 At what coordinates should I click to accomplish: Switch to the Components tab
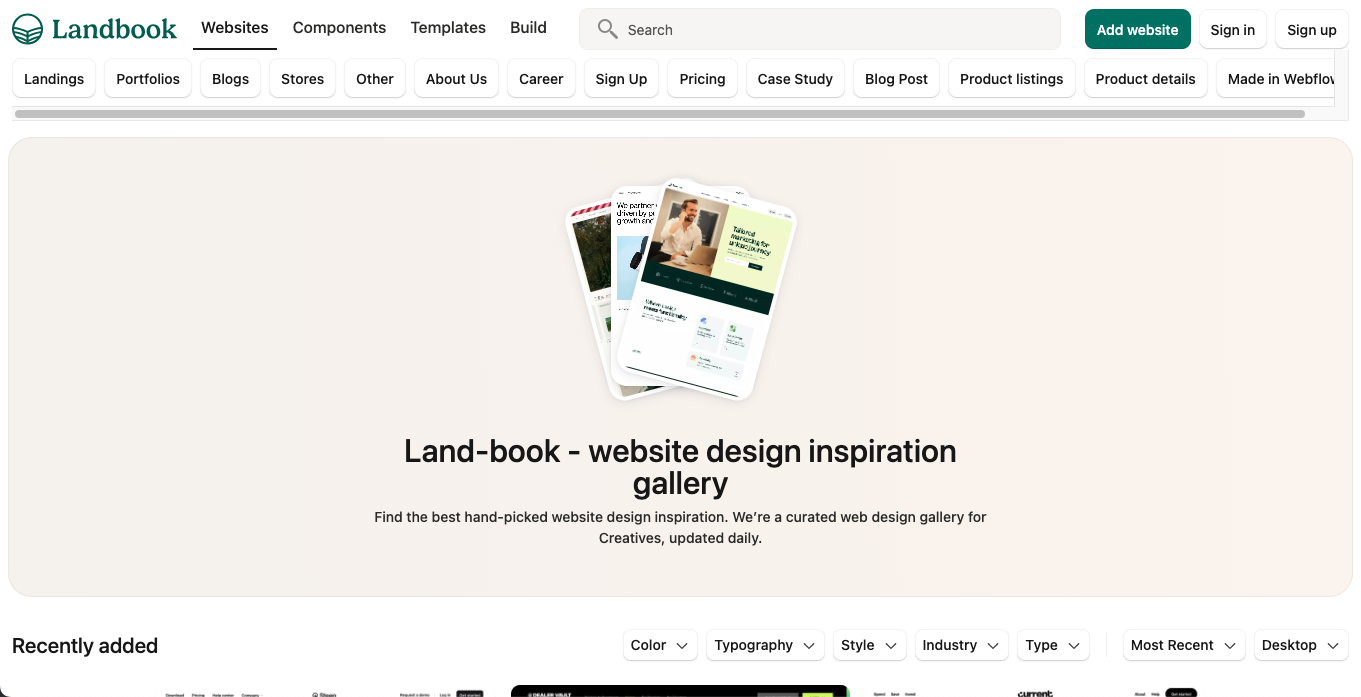(339, 28)
